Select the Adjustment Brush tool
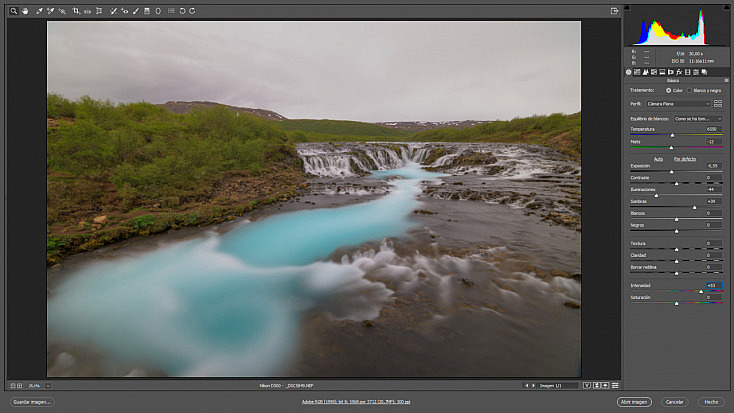The image size is (734, 413). point(136,11)
